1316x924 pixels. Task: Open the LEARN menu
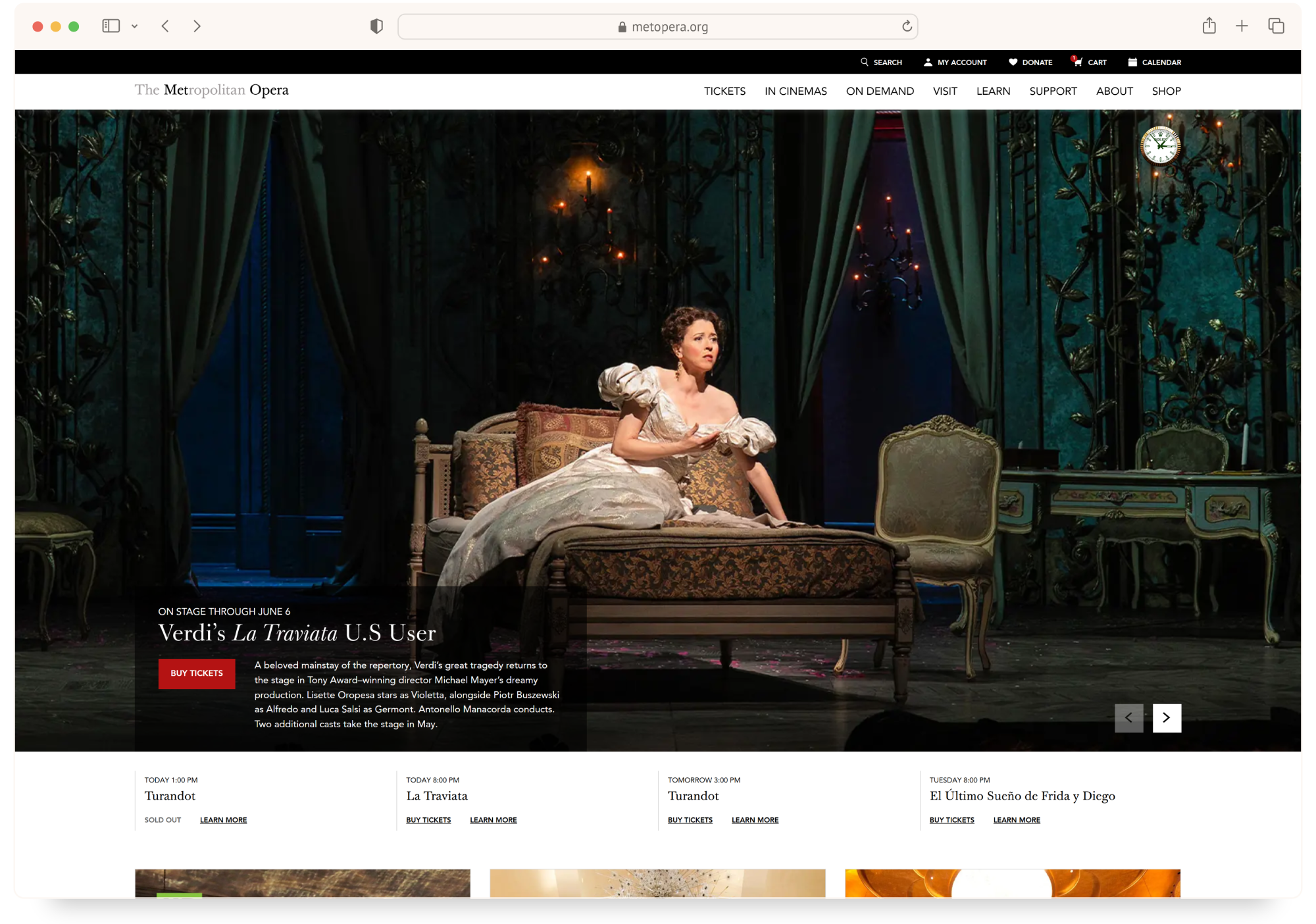coord(993,91)
